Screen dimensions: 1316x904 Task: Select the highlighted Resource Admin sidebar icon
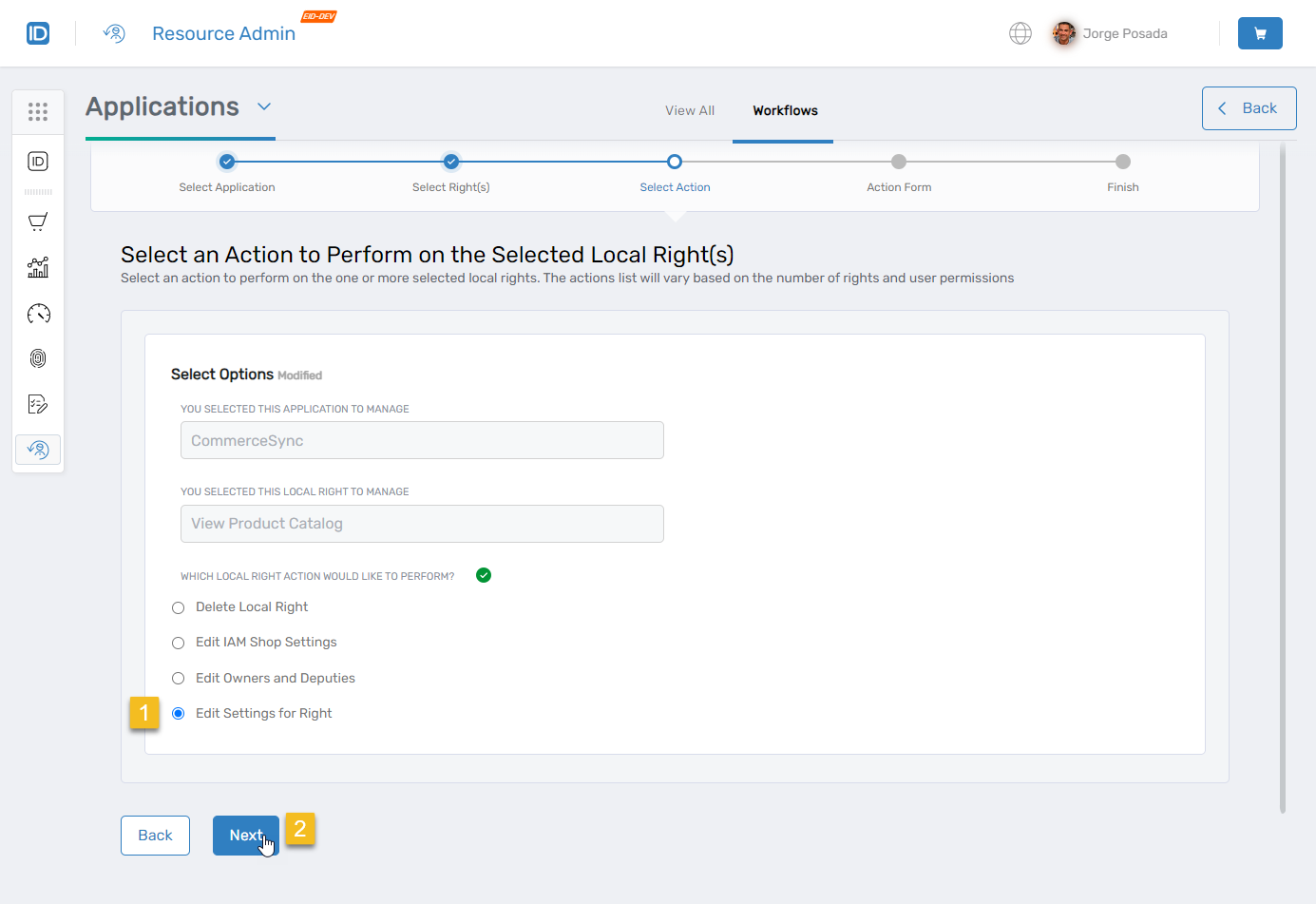click(x=38, y=449)
